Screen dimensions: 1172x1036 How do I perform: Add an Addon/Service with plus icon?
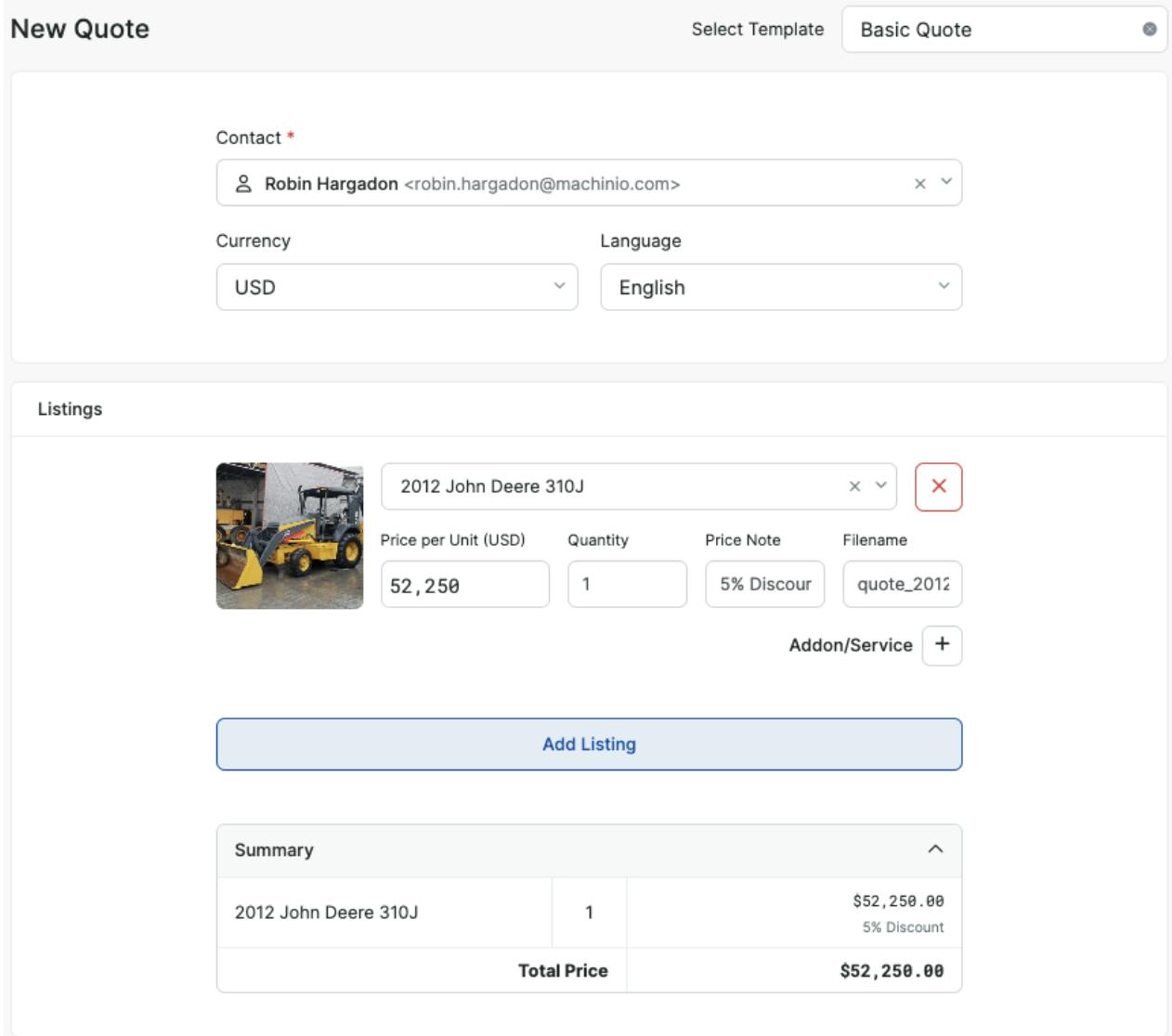[x=942, y=645]
